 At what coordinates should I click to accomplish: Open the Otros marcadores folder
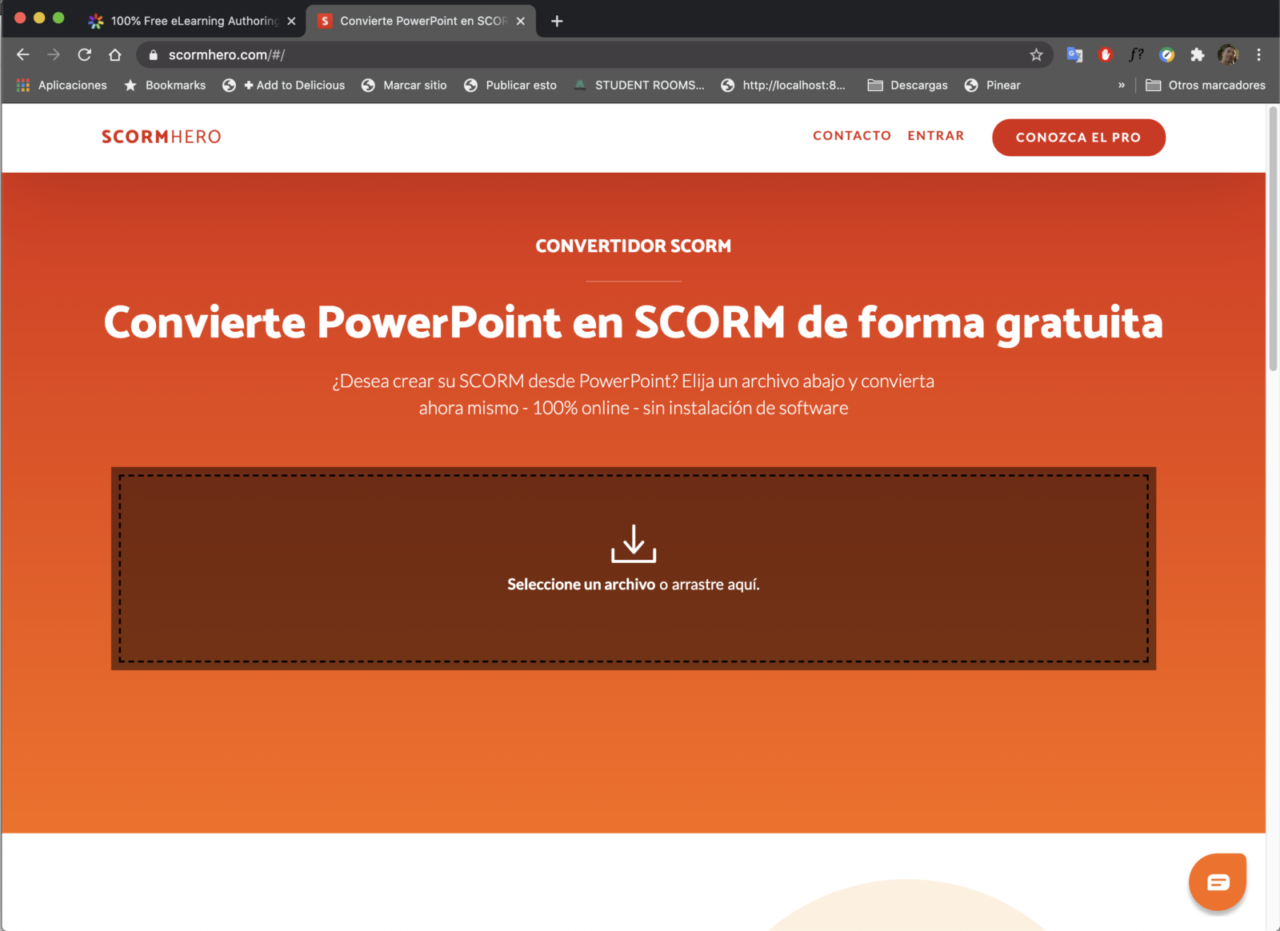click(1205, 85)
